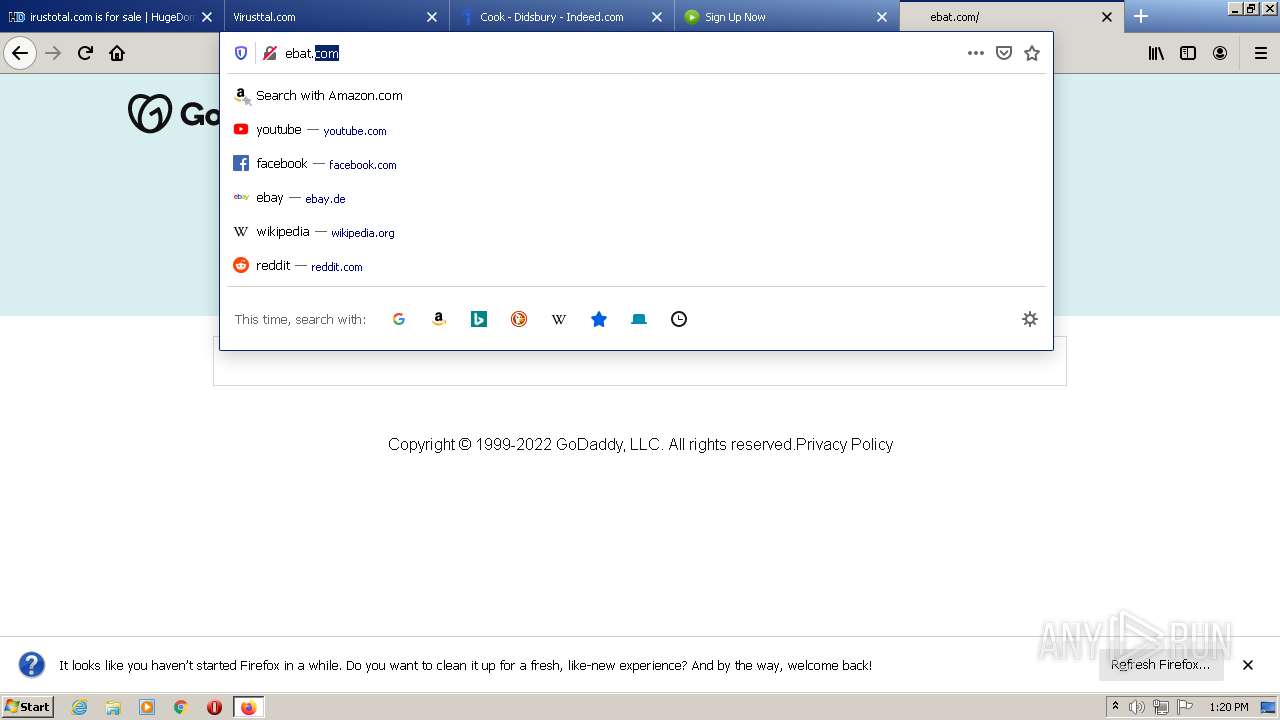This screenshot has height=720, width=1280.
Task: Select Search with Amazon.com suggestion
Action: click(x=636, y=96)
